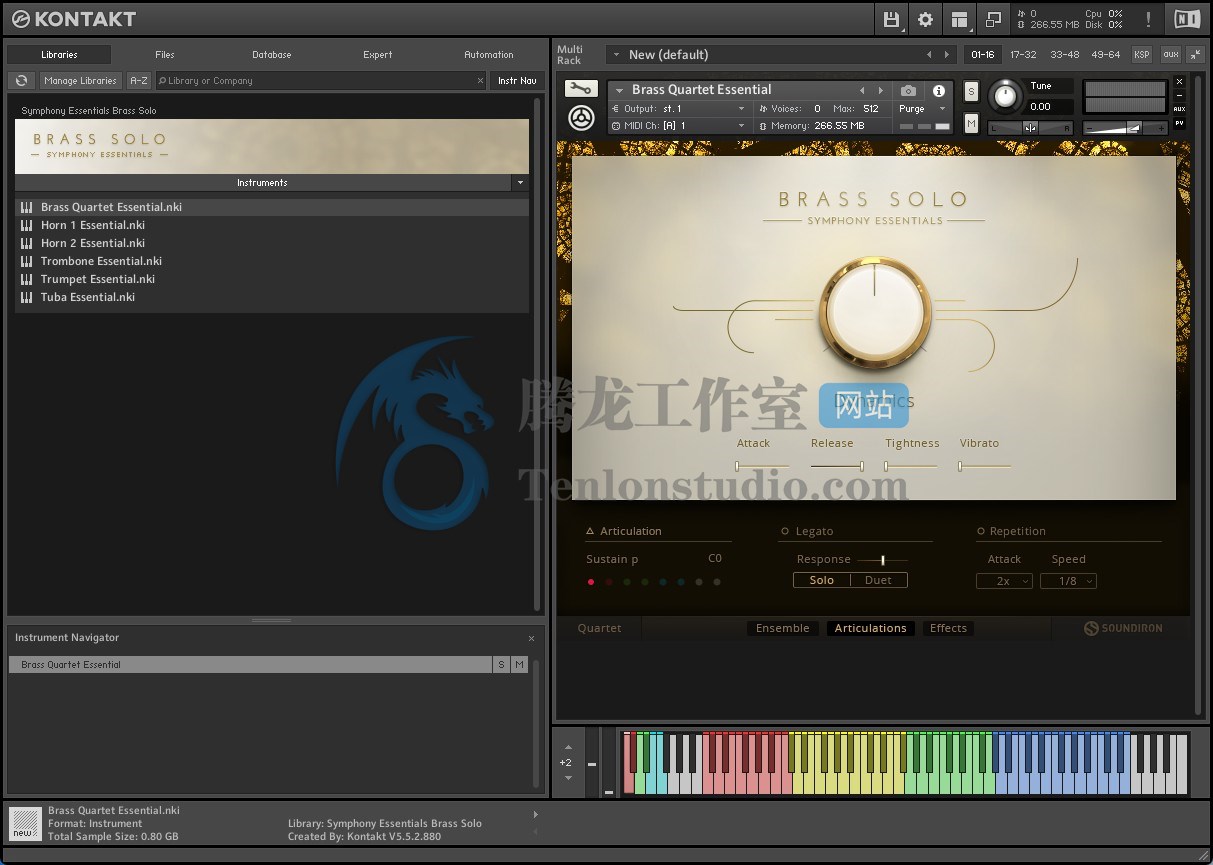Screen dimensions: 1213x865
Task: Open the KSP script editor
Action: pos(1141,54)
